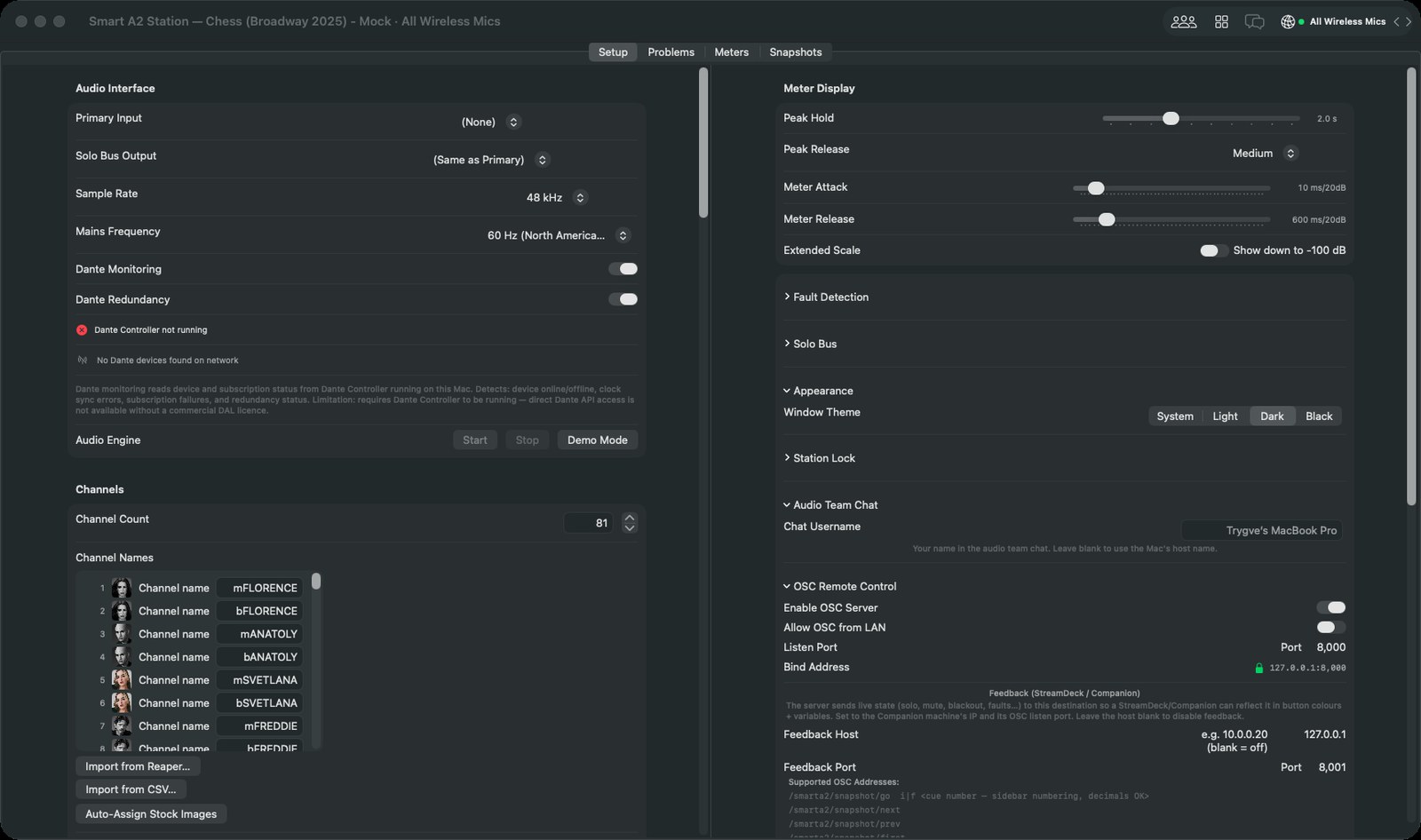1421x840 pixels.
Task: Click the Meter Release slider handle
Action: 1107,219
